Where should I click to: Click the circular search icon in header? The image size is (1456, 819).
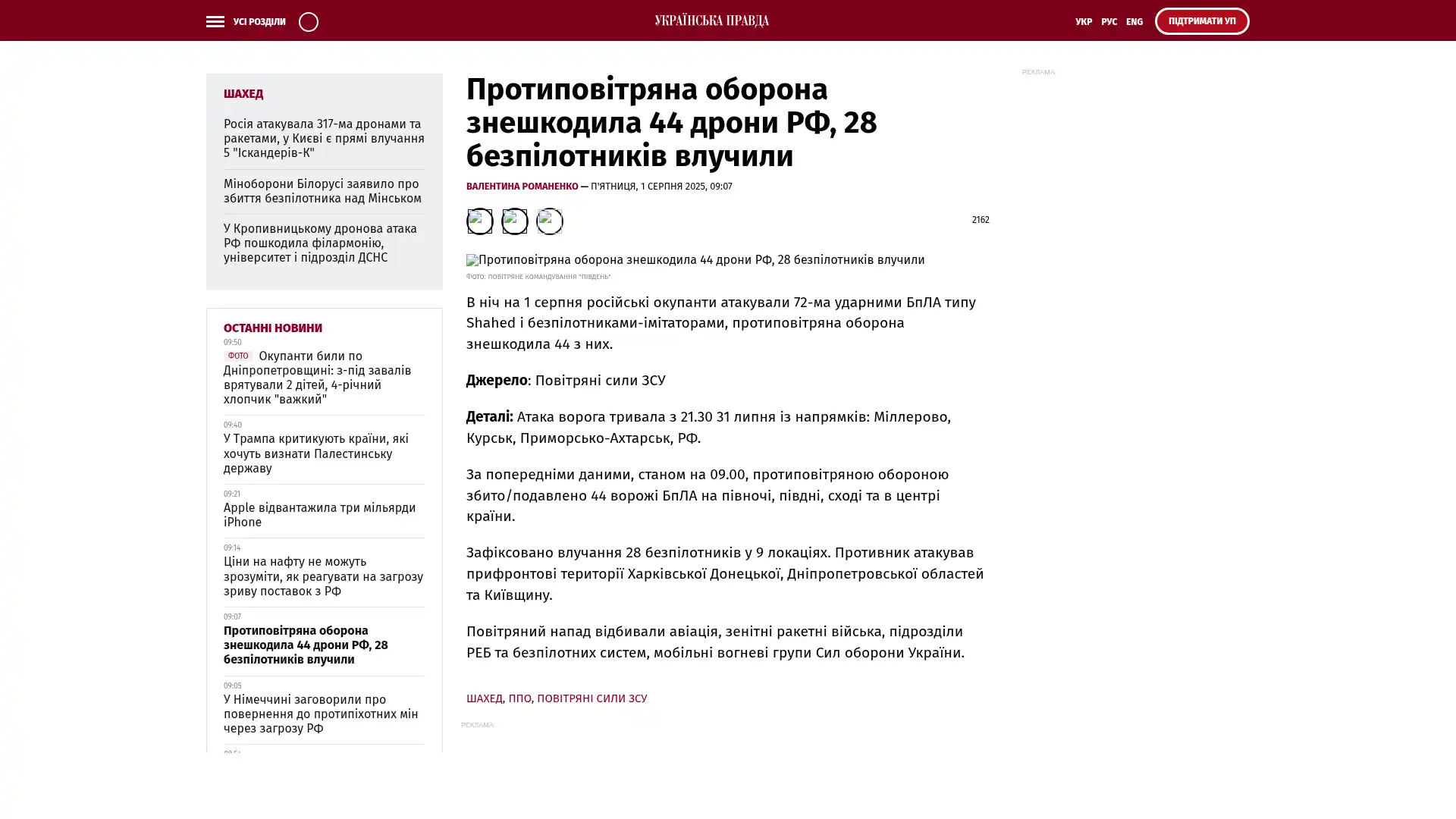[308, 22]
